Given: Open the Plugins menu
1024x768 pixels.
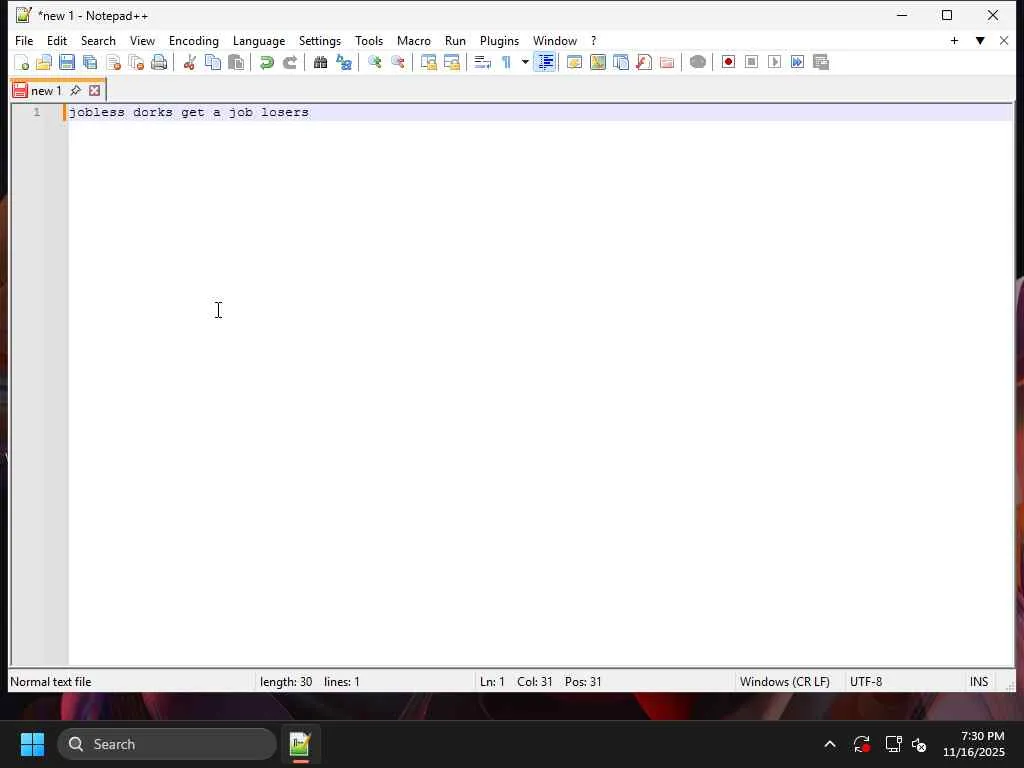Looking at the screenshot, I should click(500, 40).
